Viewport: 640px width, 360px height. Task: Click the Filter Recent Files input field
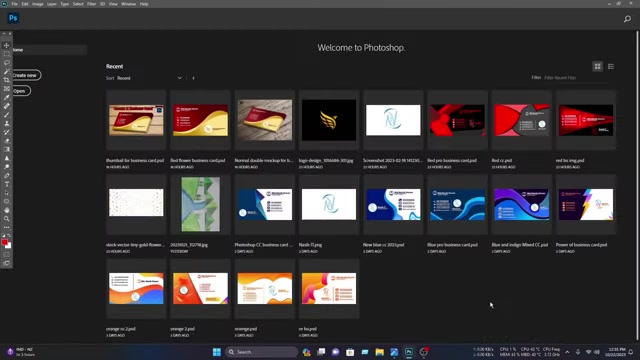tap(576, 78)
